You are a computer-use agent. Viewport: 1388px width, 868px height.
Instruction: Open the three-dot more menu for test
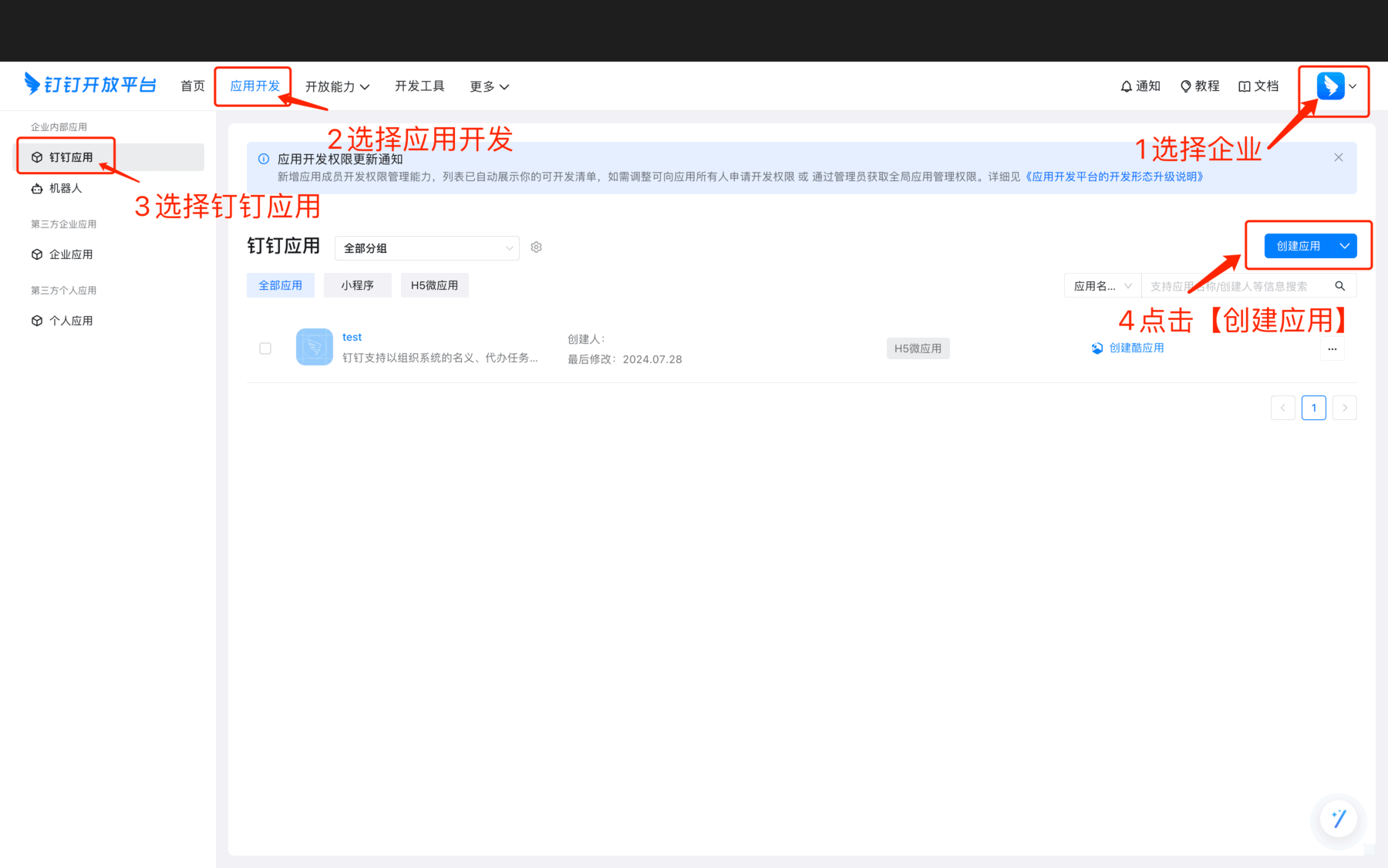pyautogui.click(x=1332, y=348)
